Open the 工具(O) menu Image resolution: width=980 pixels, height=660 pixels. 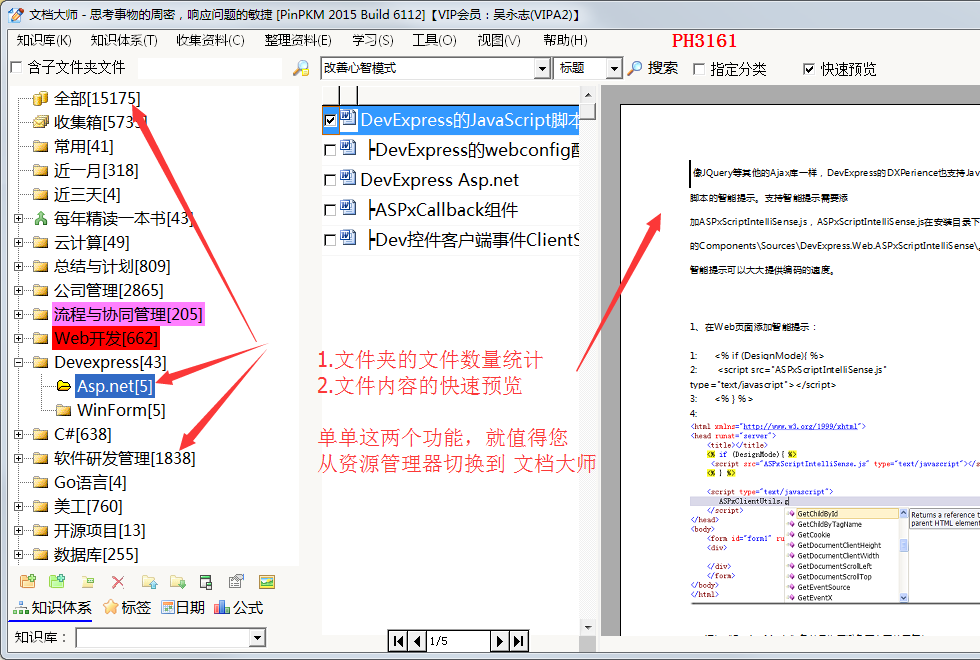(434, 40)
